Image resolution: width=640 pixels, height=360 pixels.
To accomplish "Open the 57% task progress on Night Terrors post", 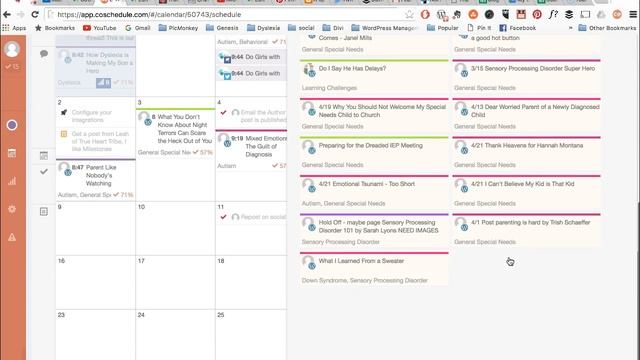I will click(203, 152).
